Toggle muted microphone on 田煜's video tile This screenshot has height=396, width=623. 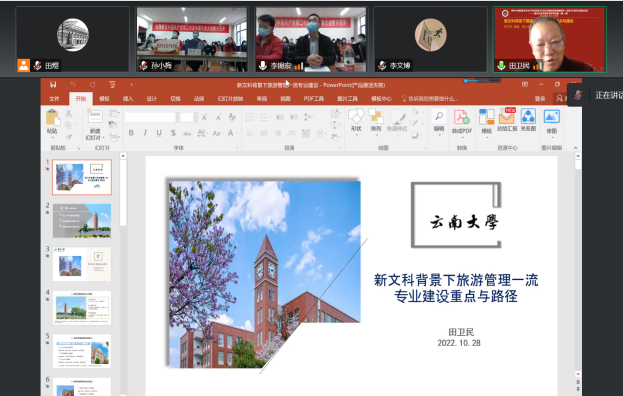pos(38,66)
